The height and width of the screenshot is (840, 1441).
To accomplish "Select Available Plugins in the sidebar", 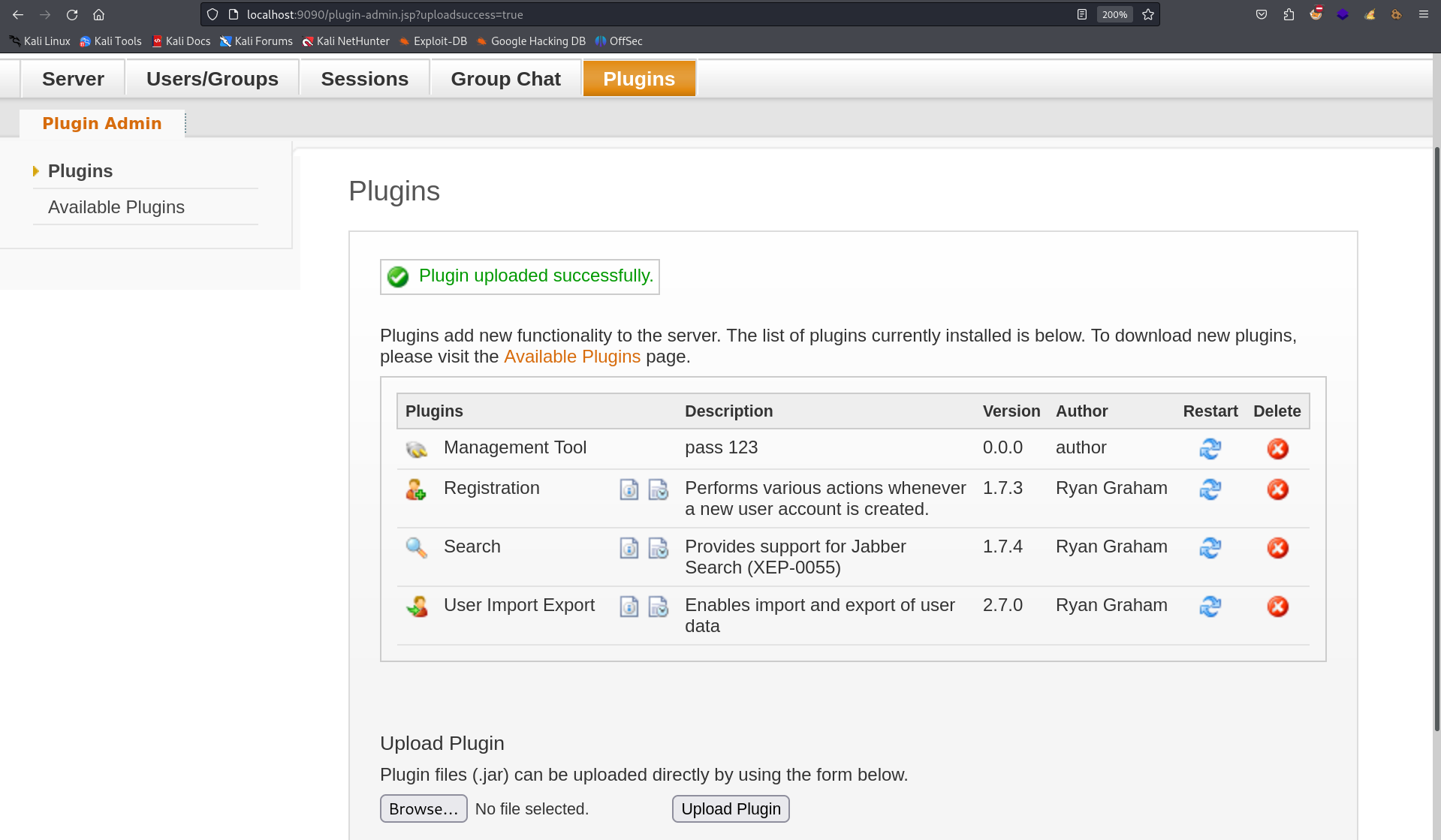I will (116, 207).
